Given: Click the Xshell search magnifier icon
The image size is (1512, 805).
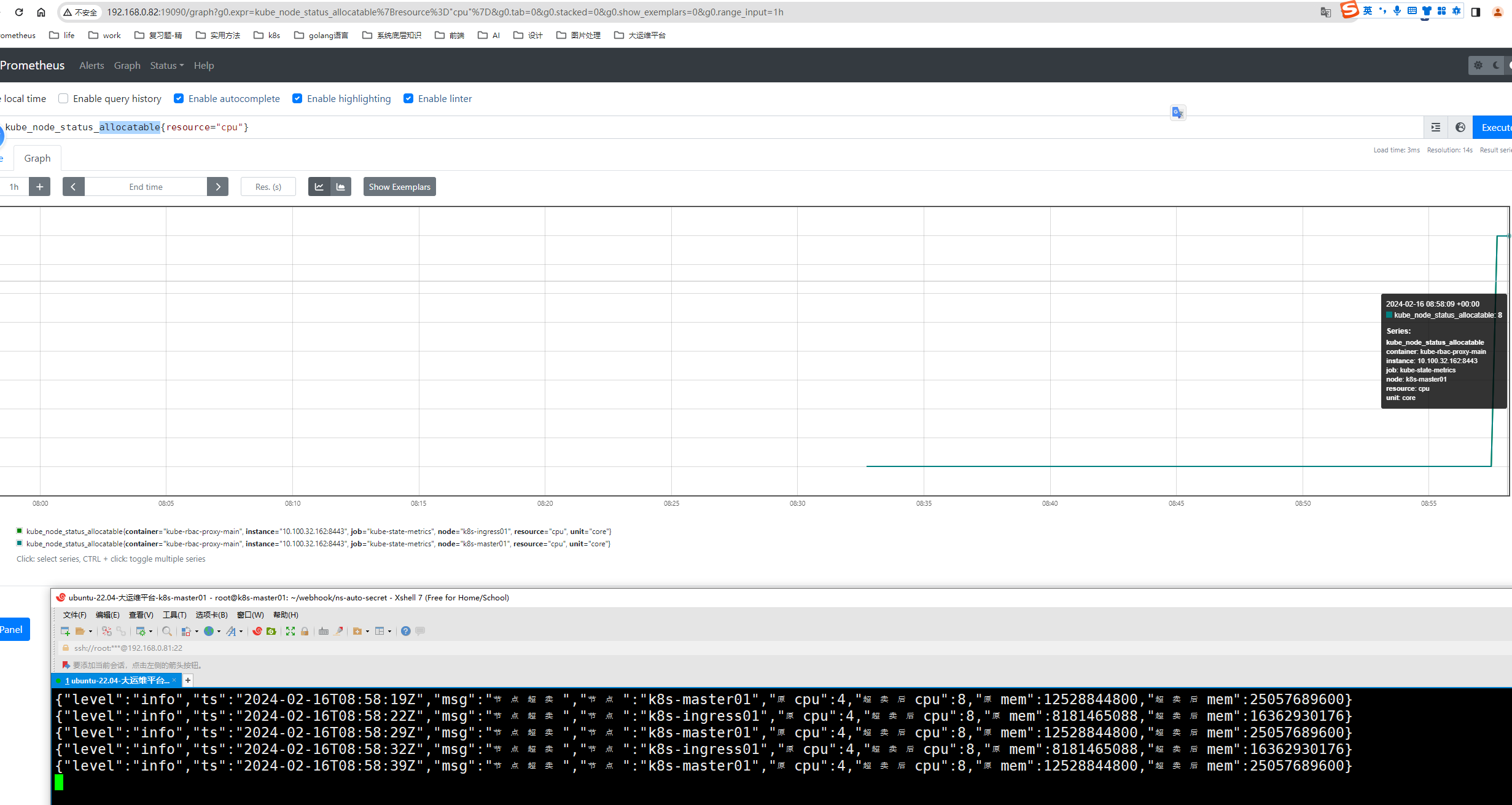Looking at the screenshot, I should 166,631.
